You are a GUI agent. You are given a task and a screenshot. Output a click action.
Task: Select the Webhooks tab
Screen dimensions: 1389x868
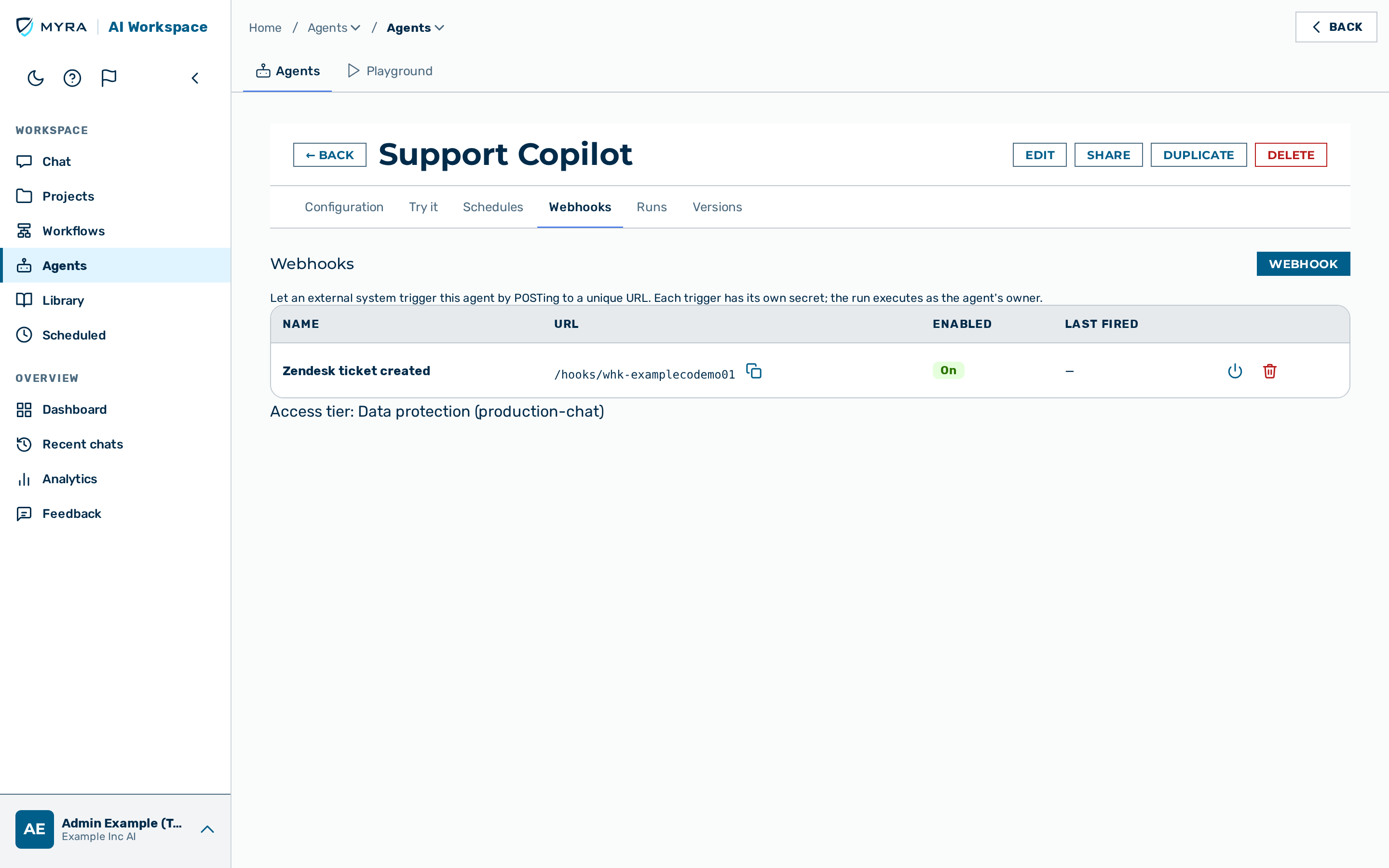pyautogui.click(x=580, y=207)
